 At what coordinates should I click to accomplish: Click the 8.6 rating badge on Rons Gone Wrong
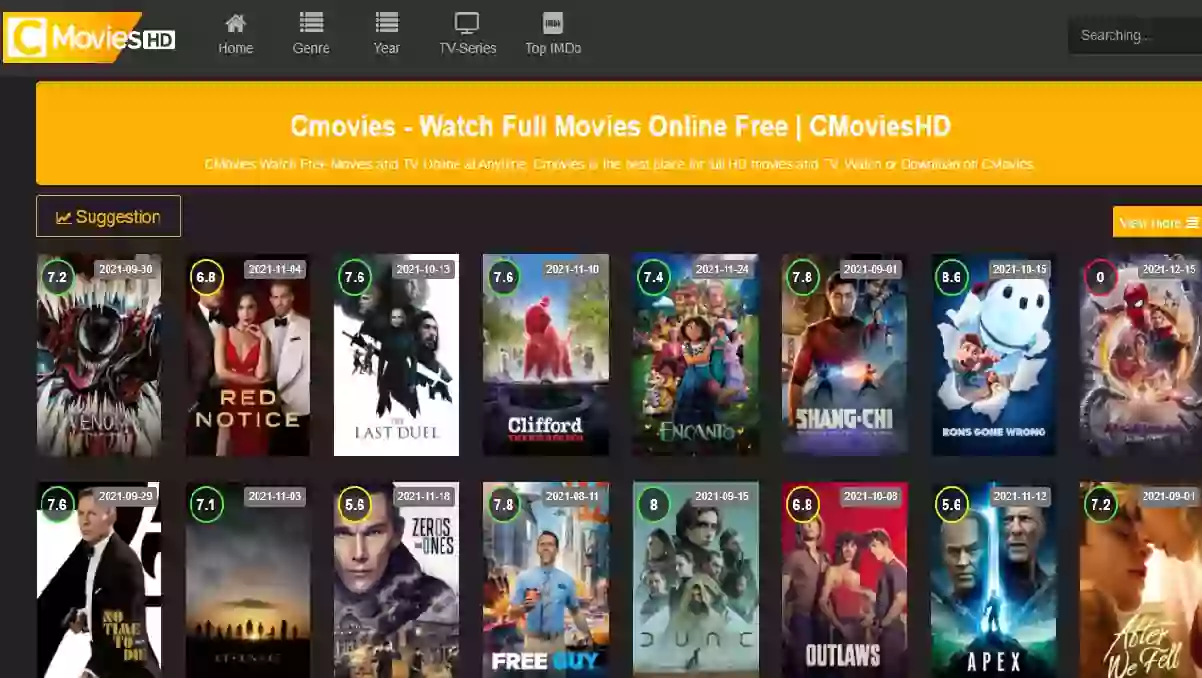point(951,277)
